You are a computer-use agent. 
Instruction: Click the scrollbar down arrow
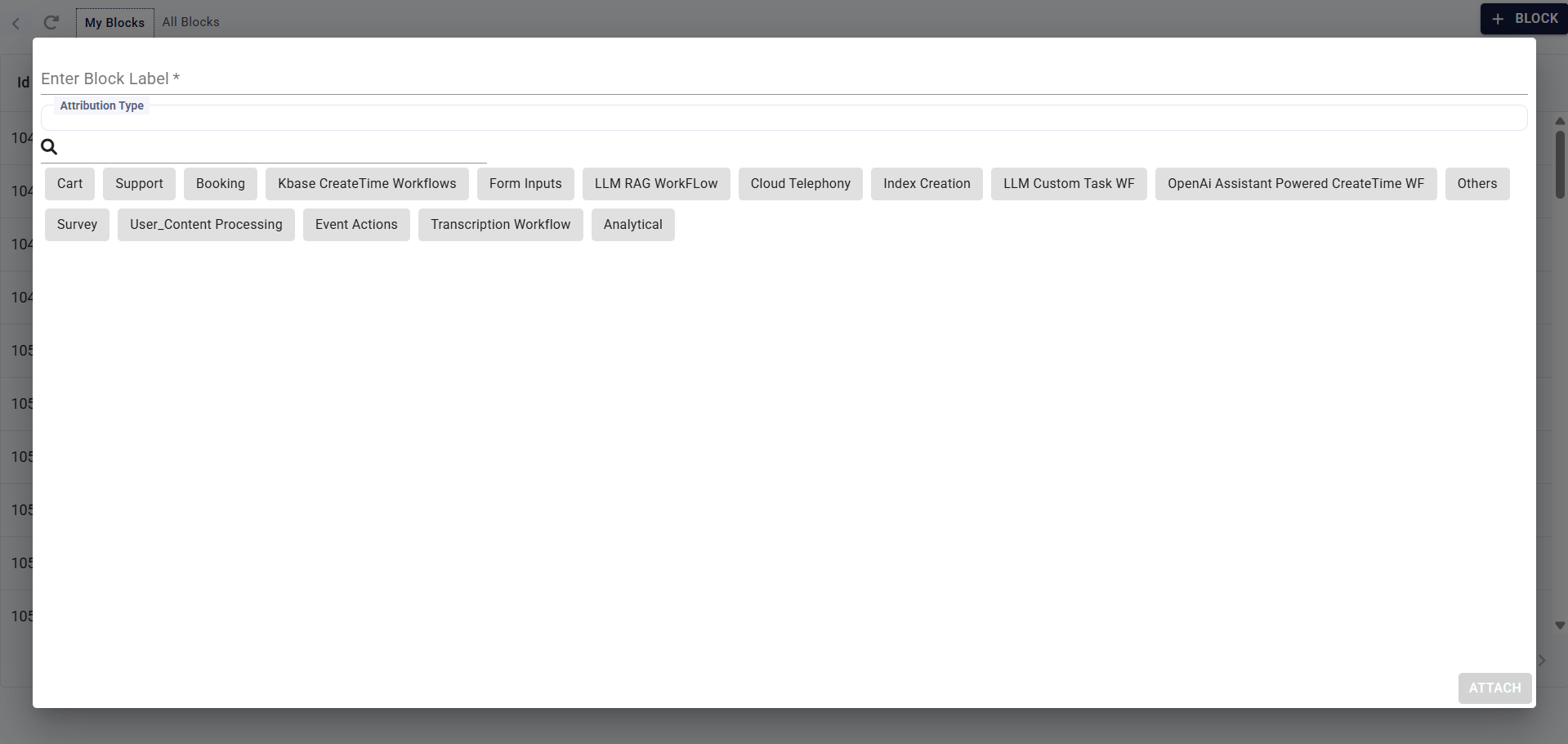(1560, 625)
